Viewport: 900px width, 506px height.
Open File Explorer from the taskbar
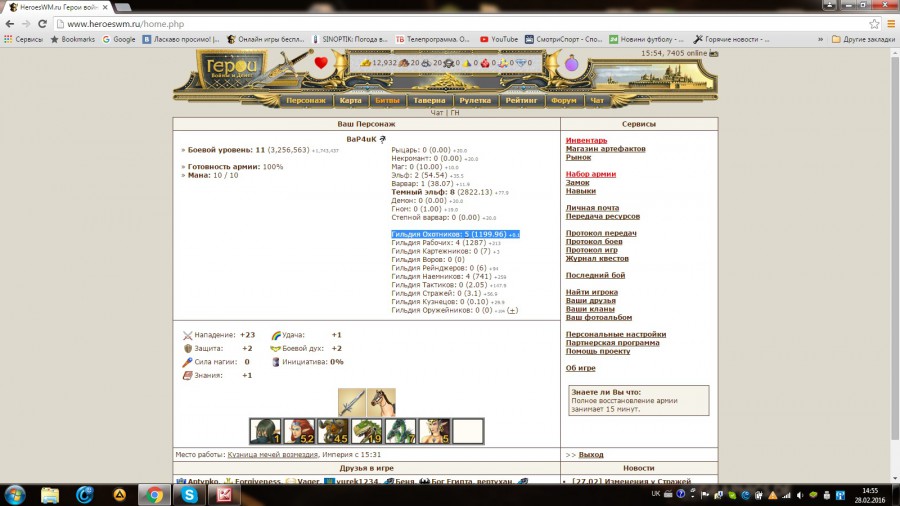pyautogui.click(x=50, y=495)
